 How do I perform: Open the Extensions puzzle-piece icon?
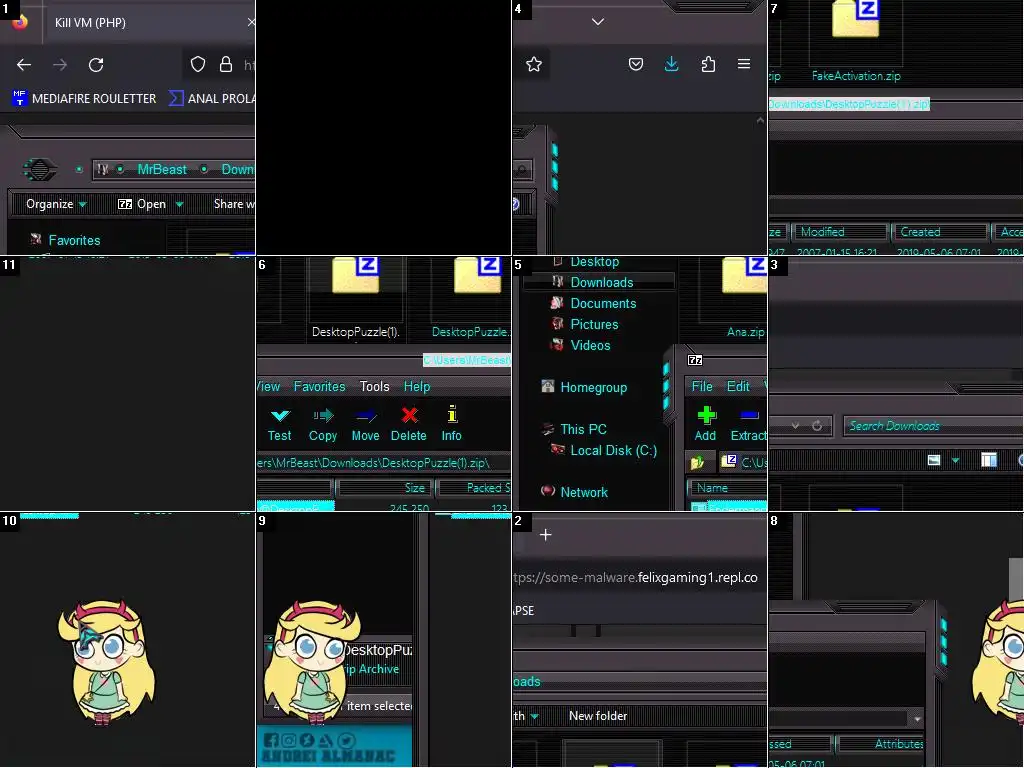pos(708,64)
